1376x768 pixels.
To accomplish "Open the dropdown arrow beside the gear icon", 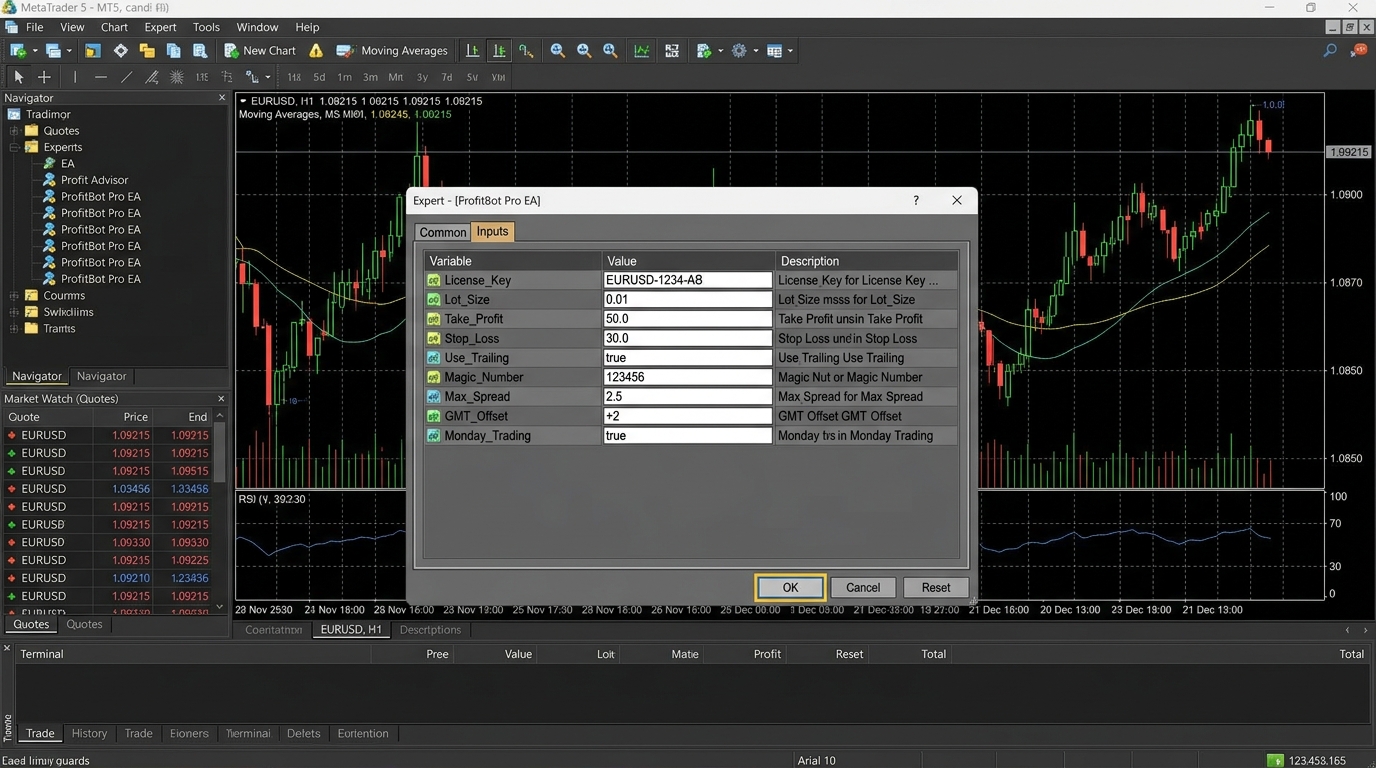I will pos(755,50).
